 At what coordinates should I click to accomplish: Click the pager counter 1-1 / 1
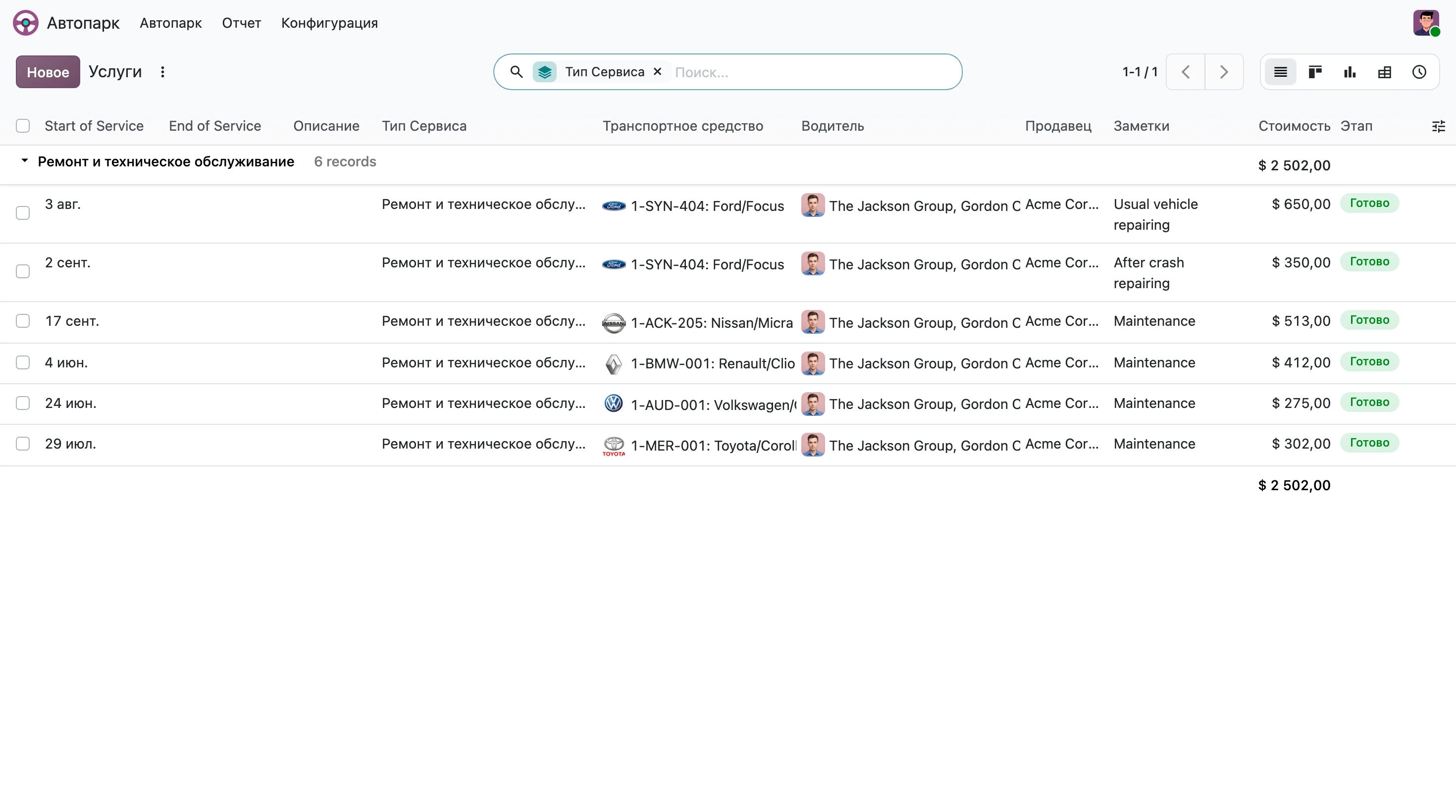tap(1140, 72)
